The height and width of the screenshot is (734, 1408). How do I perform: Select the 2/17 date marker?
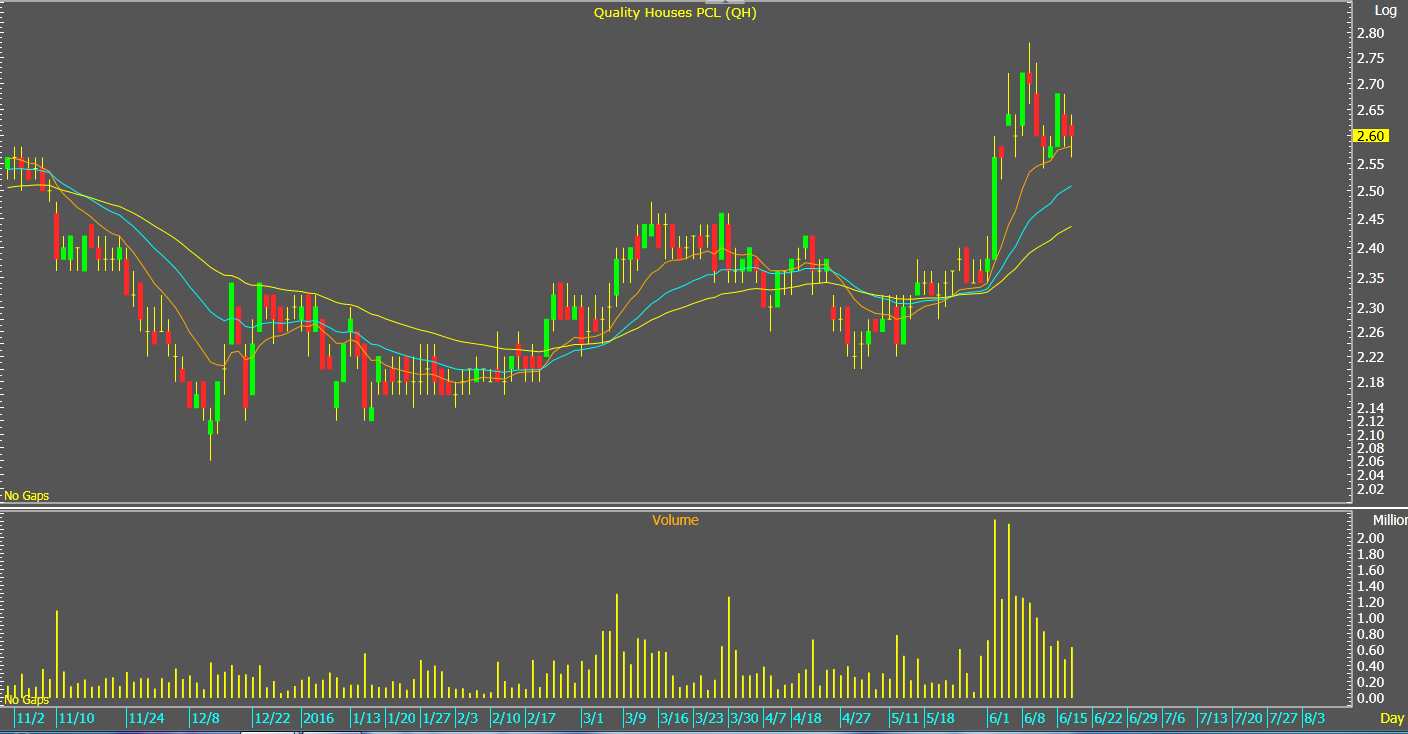[541, 718]
